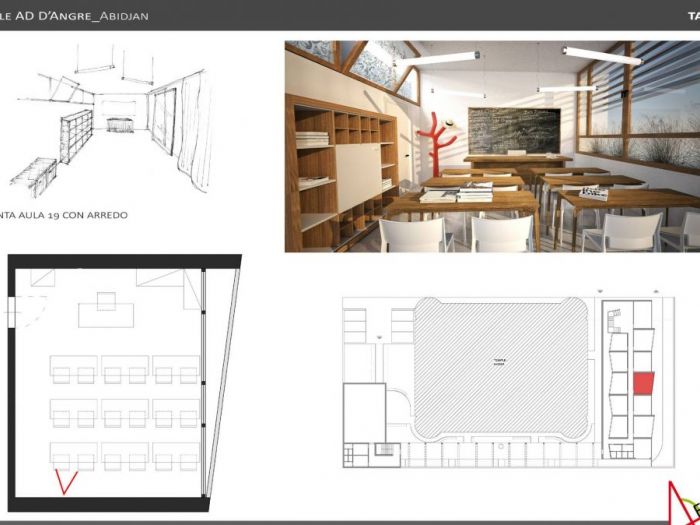The height and width of the screenshot is (525, 700).
Task: Open the school site plan drawing
Action: click(x=508, y=379)
